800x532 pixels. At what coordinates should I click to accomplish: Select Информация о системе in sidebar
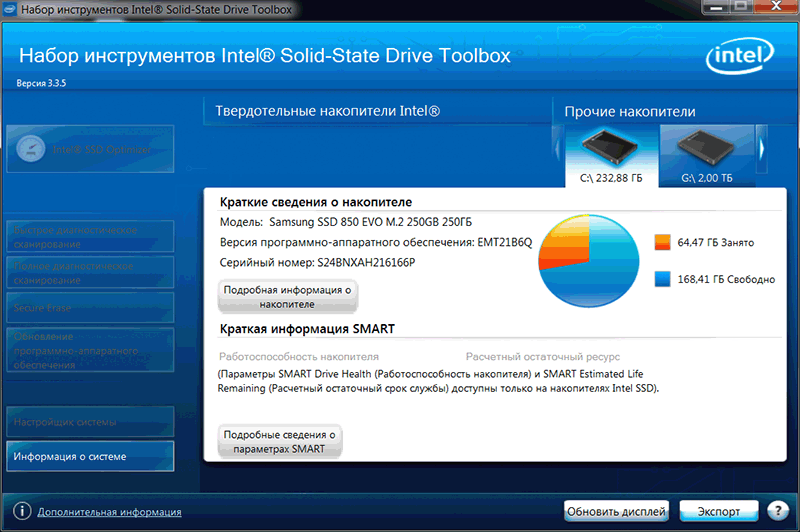coord(90,457)
